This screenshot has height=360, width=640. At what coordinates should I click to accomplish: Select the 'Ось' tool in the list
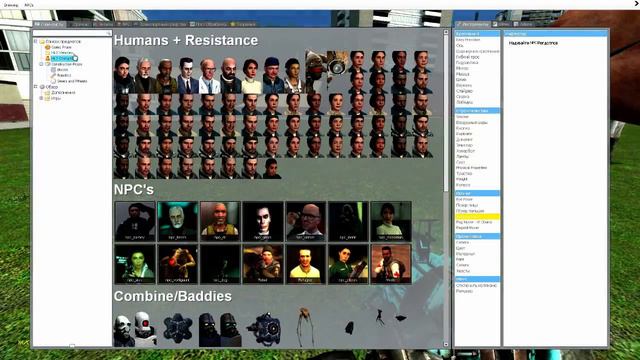point(460,46)
